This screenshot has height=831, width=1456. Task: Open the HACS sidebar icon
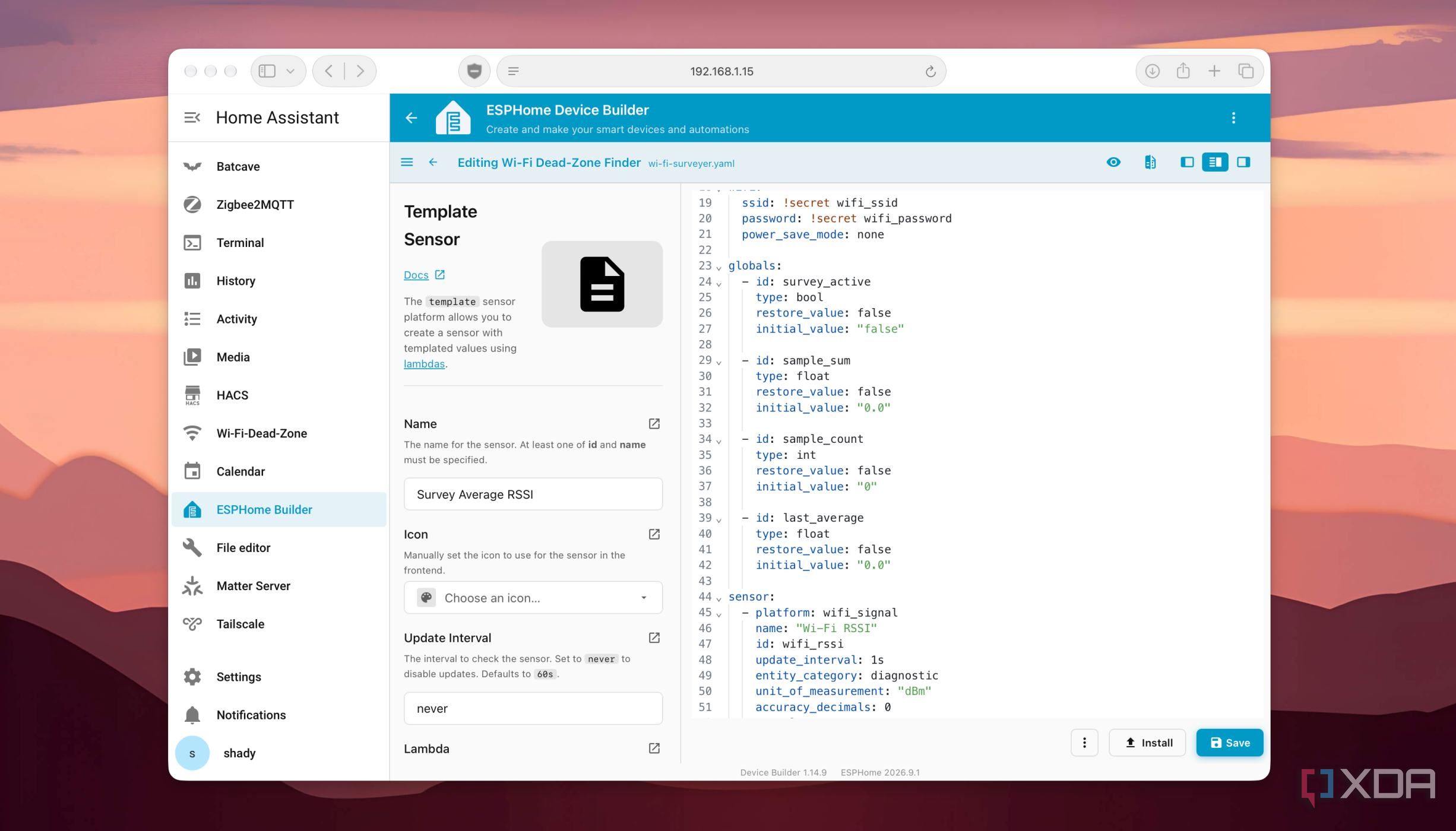(192, 395)
